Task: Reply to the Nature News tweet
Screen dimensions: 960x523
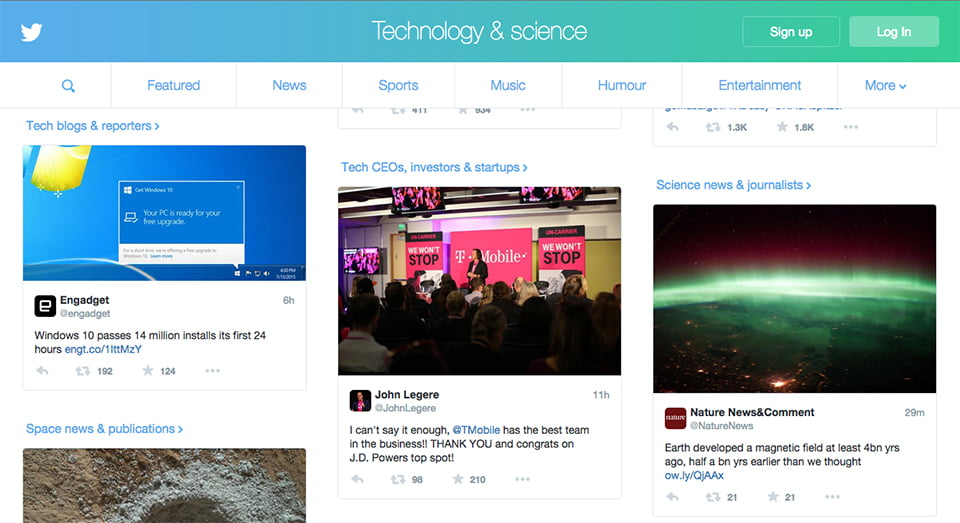Action: click(x=672, y=497)
